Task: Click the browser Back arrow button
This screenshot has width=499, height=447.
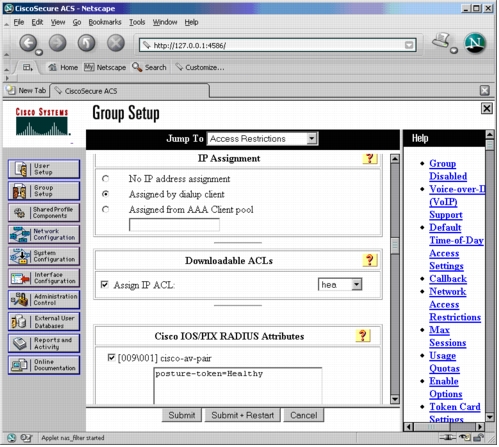Action: pyautogui.click(x=28, y=43)
